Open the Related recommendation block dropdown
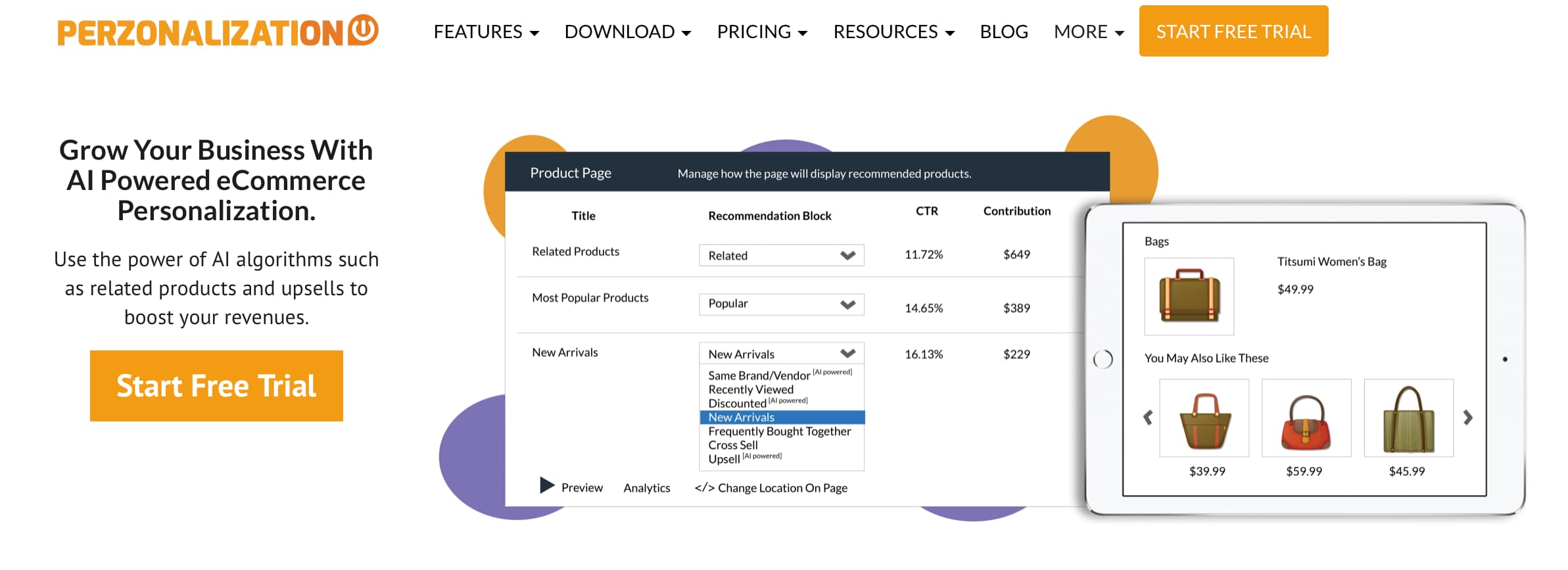Image resolution: width=1568 pixels, height=570 pixels. [781, 255]
